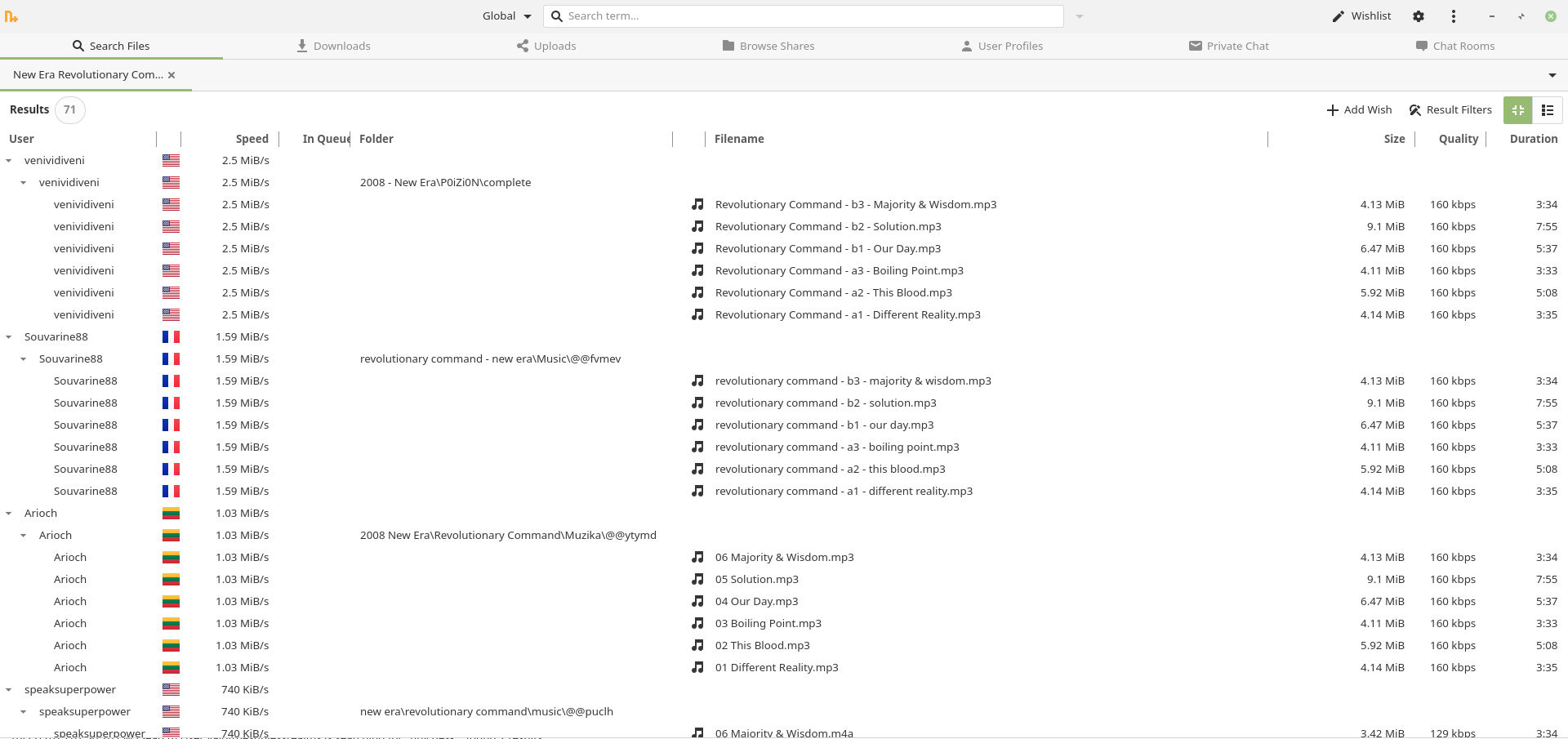This screenshot has width=1568, height=739.
Task: Click the Lithuanian flag in the top Arioch row
Action: [x=171, y=514]
